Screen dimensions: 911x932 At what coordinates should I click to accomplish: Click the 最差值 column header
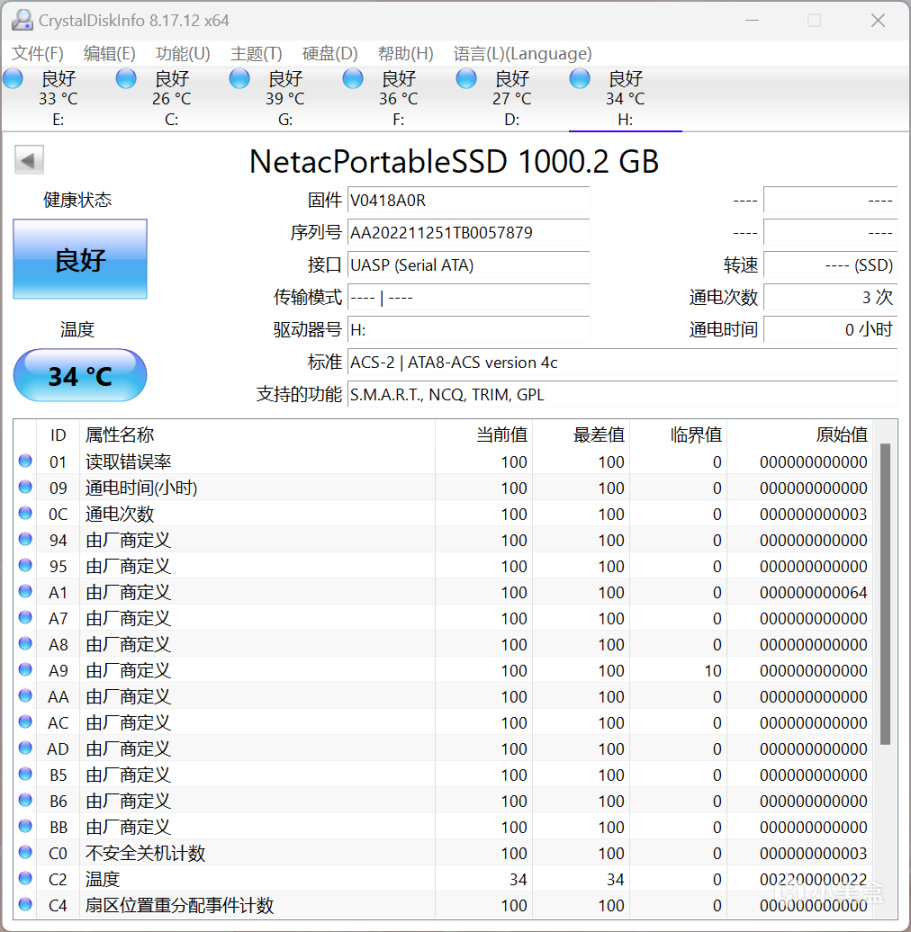[581, 435]
